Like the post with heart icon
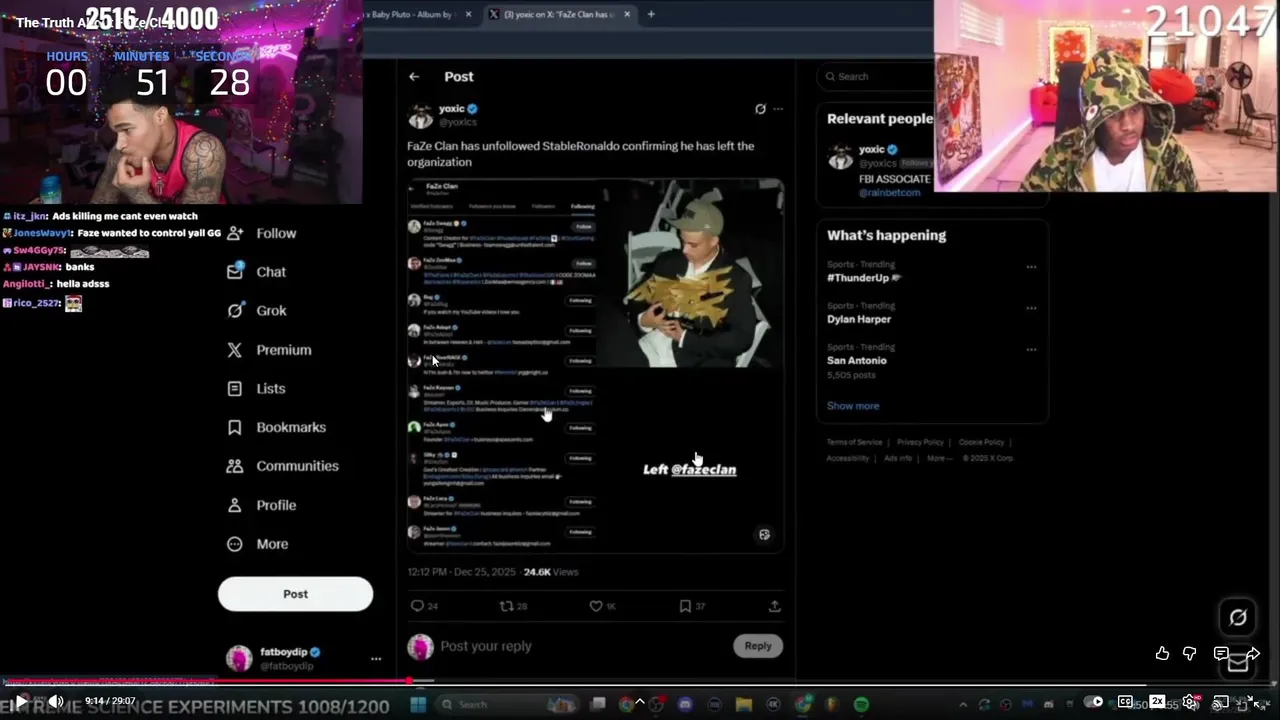1280x720 pixels. (x=596, y=606)
